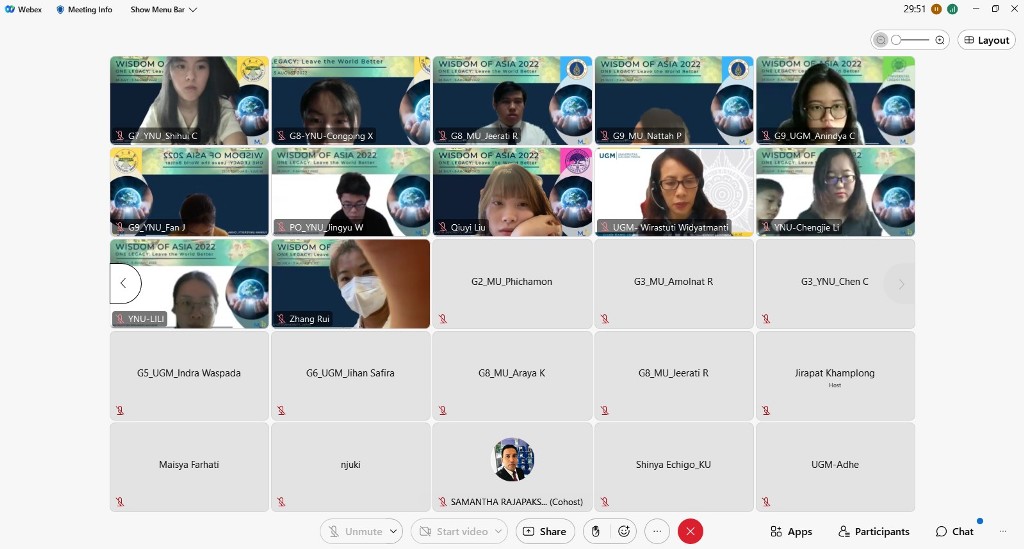1024x549 pixels.
Task: Click the zoom-in magnifier icon
Action: tap(940, 40)
